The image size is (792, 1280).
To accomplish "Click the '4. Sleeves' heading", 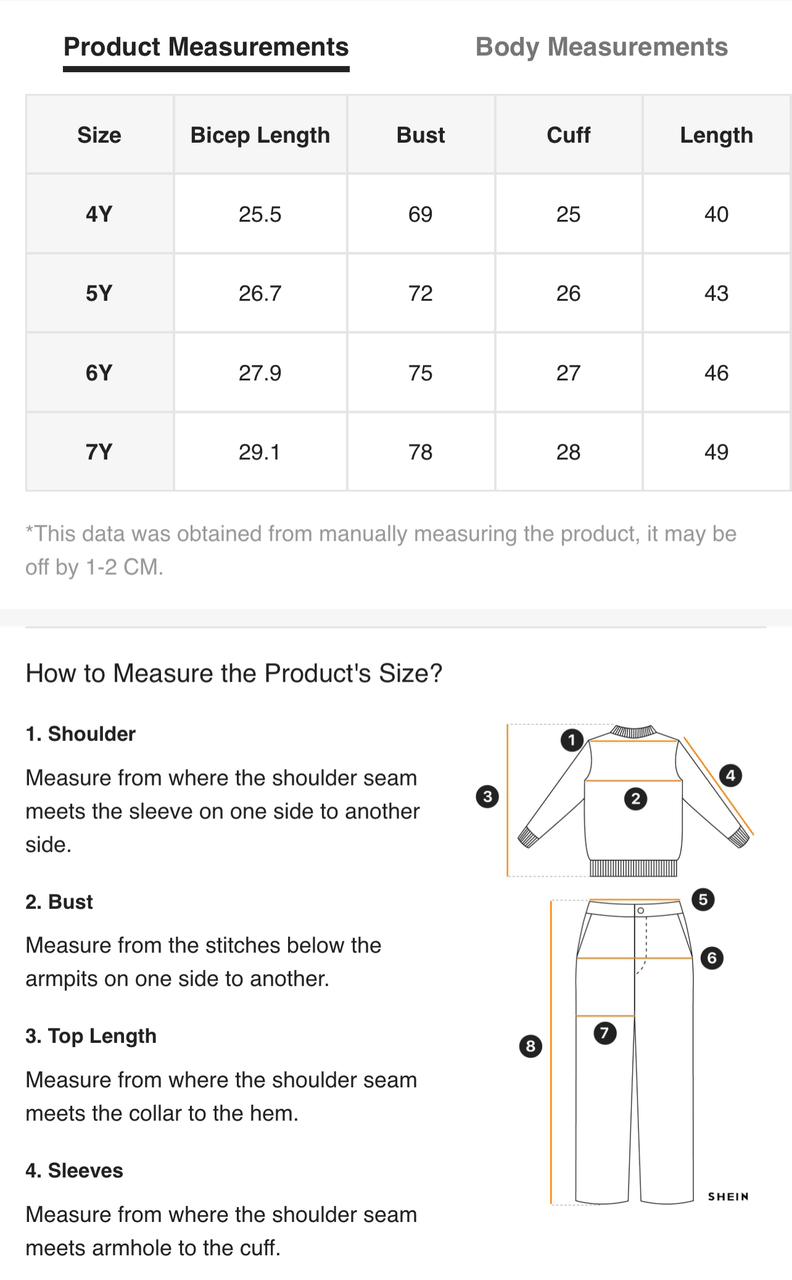I will point(74,1171).
